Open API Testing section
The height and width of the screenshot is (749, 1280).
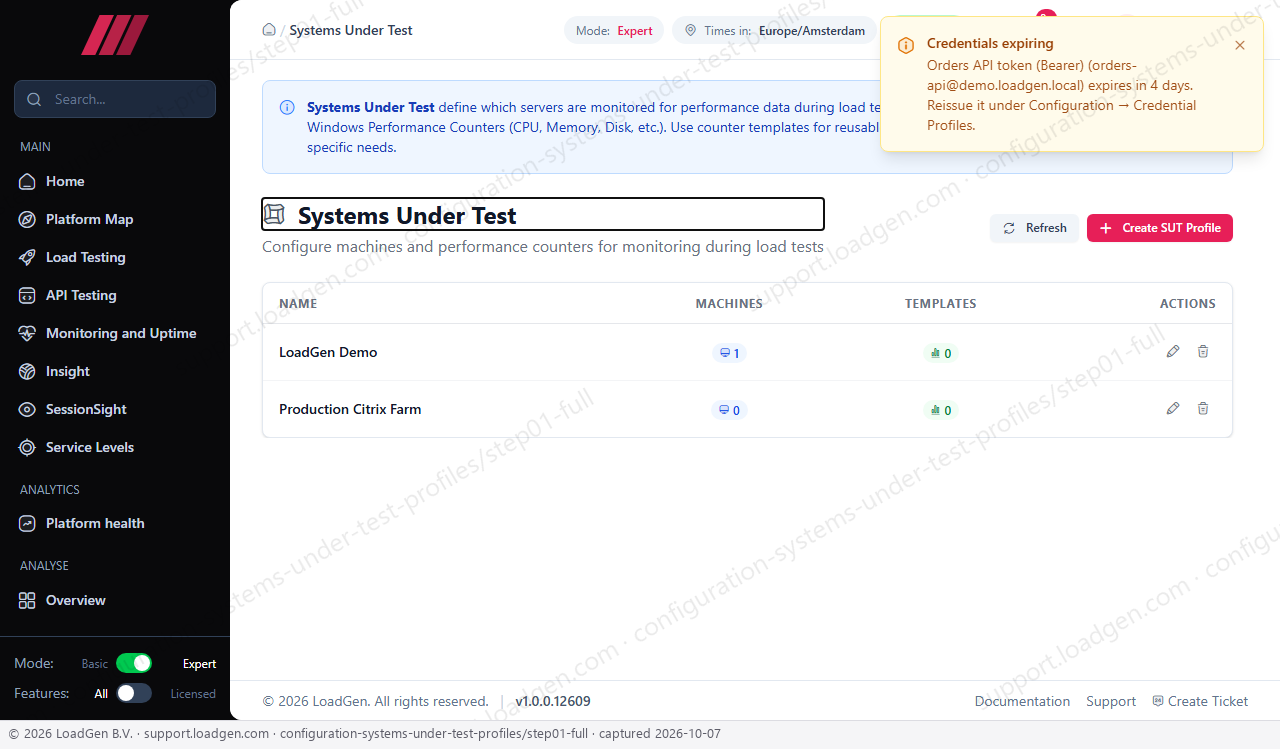tap(115, 295)
